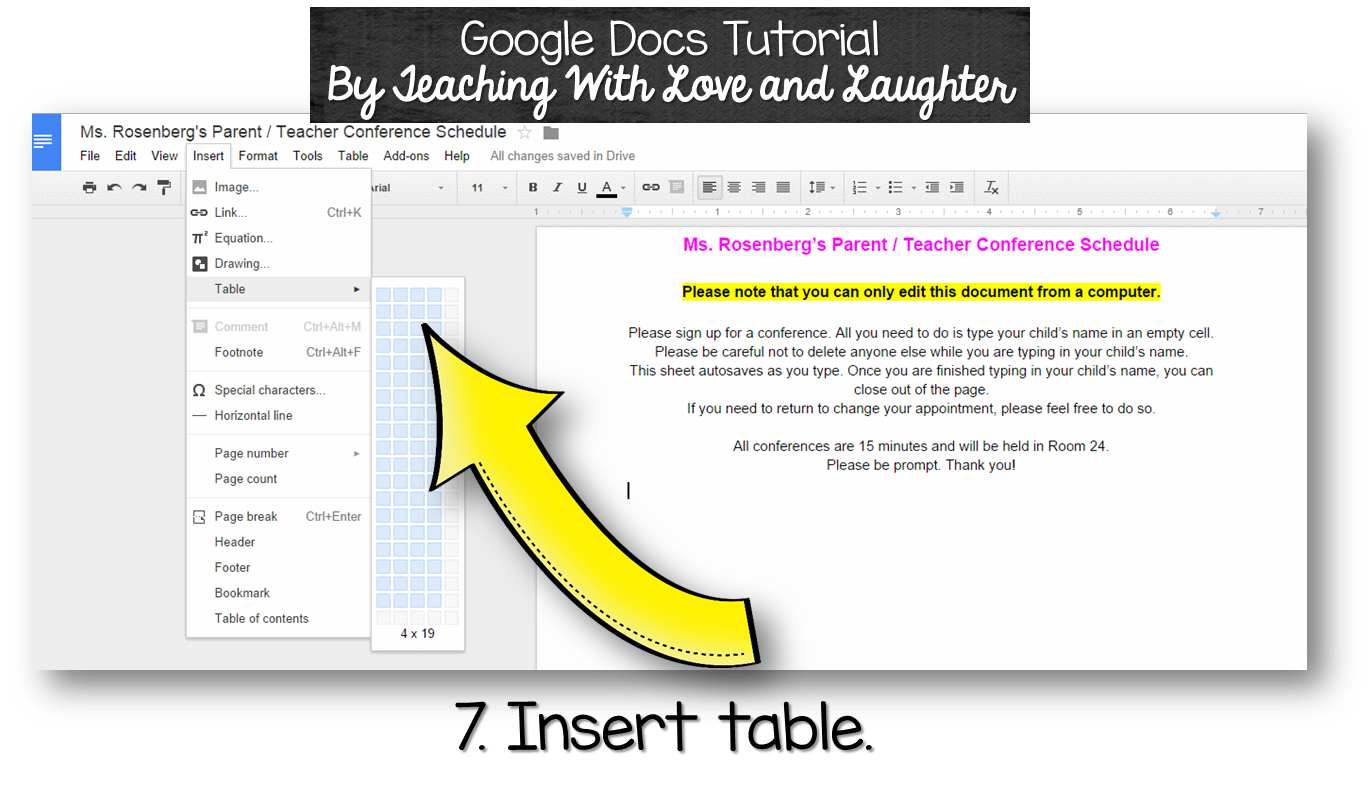
Task: Select Bookmark in the Insert menu
Action: [278, 593]
